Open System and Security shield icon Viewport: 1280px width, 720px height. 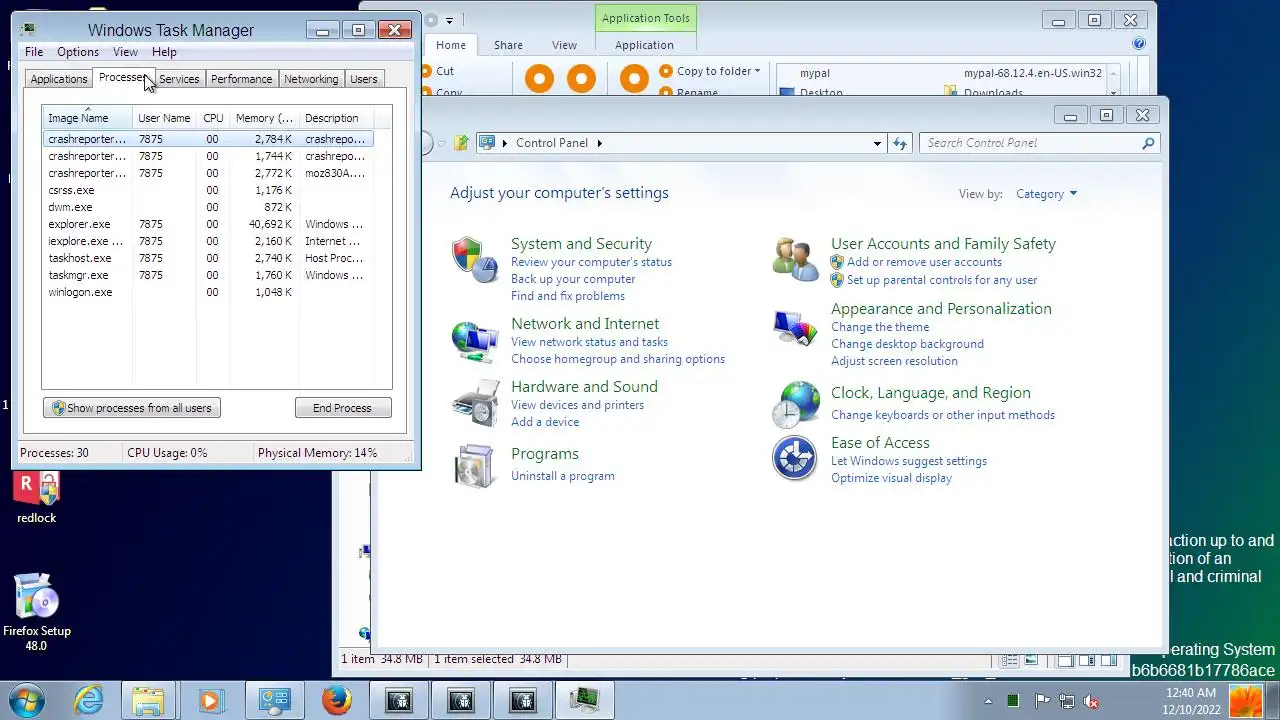pos(474,261)
